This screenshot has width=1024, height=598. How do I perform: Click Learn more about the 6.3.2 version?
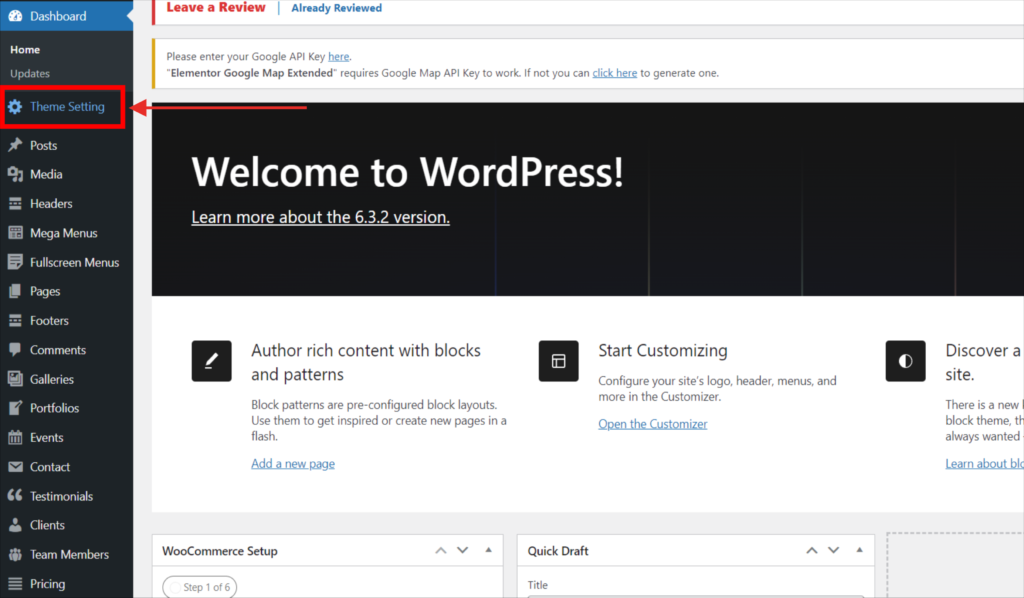320,217
